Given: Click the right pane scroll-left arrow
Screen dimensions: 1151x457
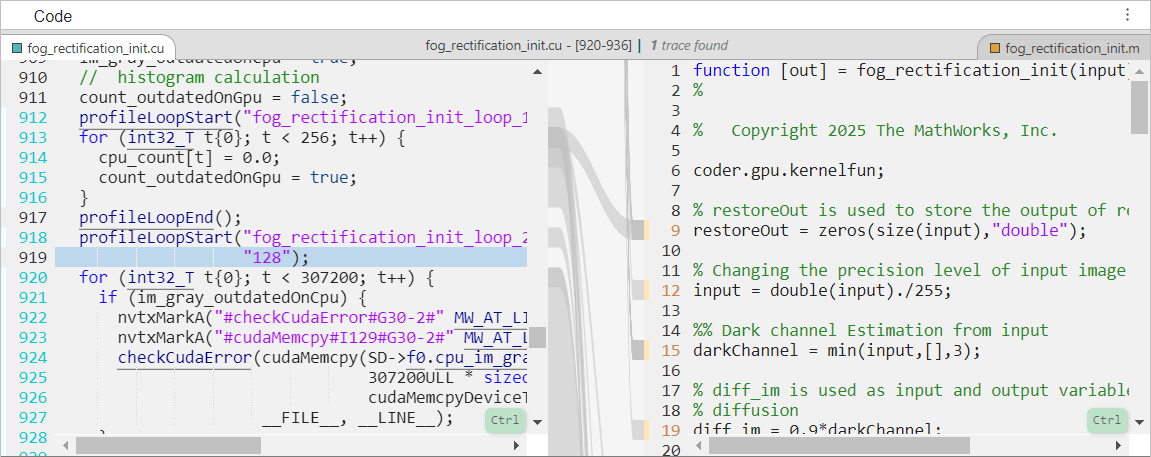Looking at the screenshot, I should [x=697, y=445].
